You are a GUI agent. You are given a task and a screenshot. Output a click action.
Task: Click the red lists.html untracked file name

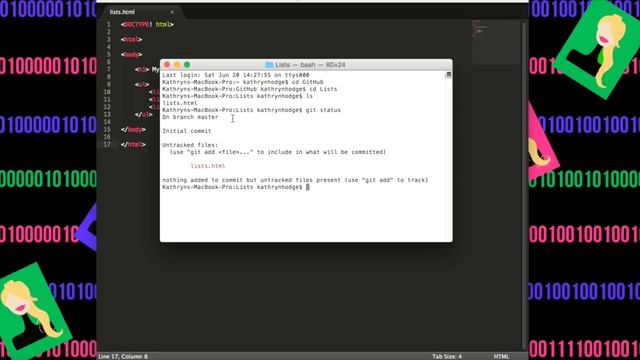[208, 166]
